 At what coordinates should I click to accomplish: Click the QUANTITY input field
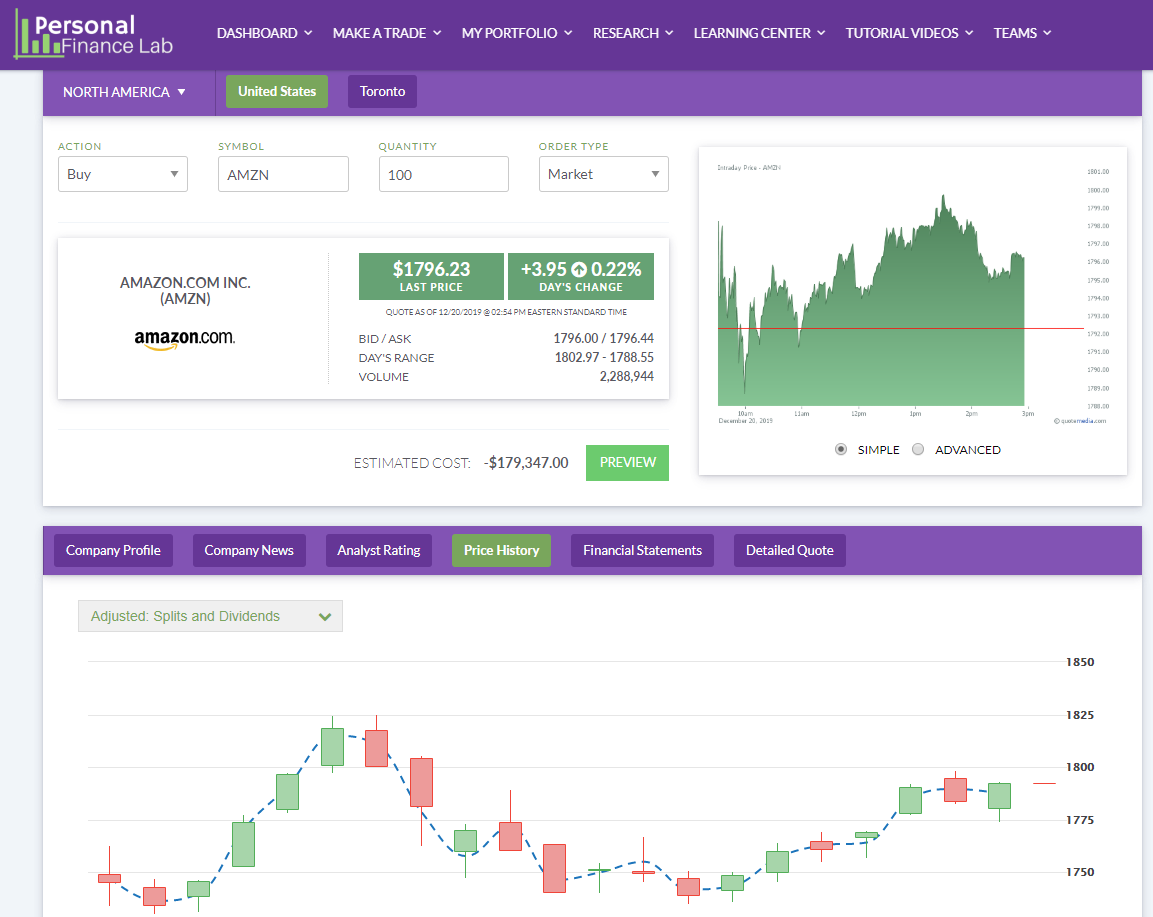point(443,173)
